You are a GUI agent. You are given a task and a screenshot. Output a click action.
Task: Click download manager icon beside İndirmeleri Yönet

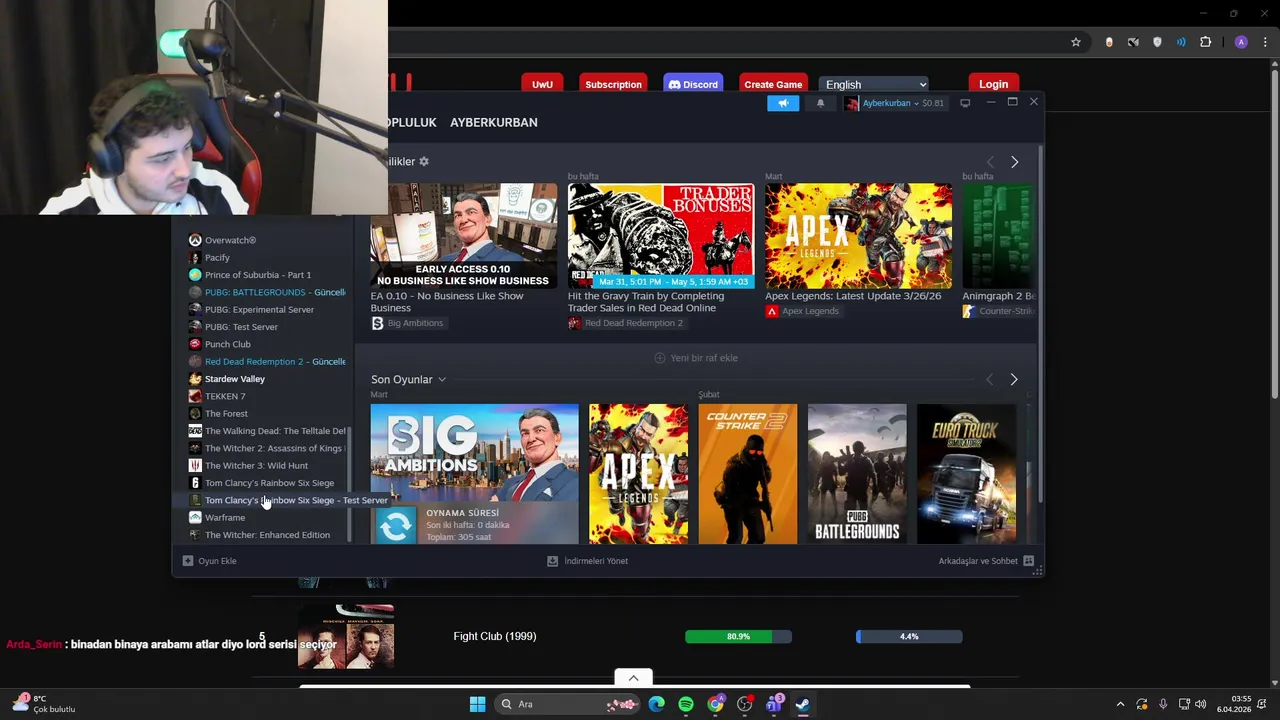(x=552, y=561)
